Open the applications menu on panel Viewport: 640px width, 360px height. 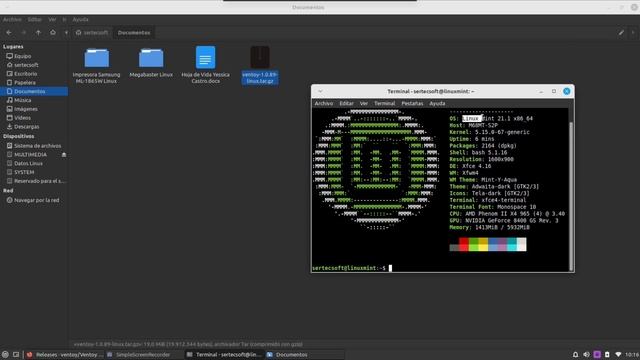pyautogui.click(x=5, y=355)
